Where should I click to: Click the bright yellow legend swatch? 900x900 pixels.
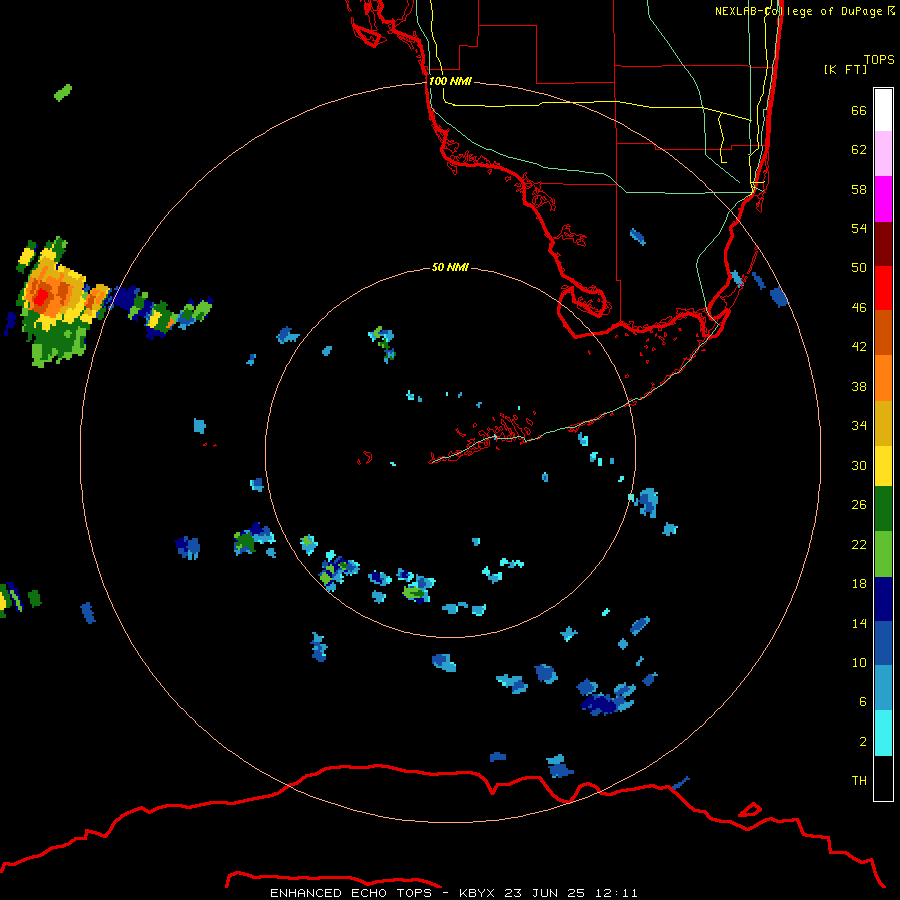tap(883, 466)
